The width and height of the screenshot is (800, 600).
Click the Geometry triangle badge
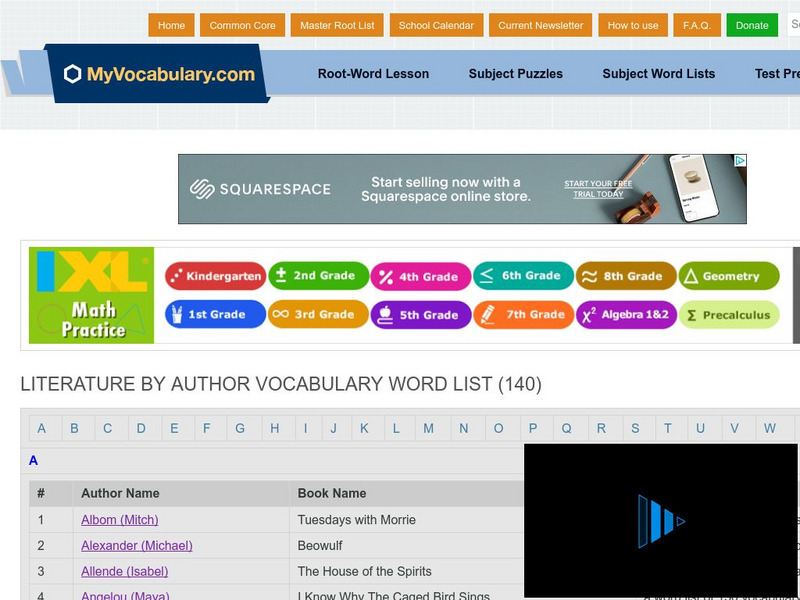click(x=732, y=276)
